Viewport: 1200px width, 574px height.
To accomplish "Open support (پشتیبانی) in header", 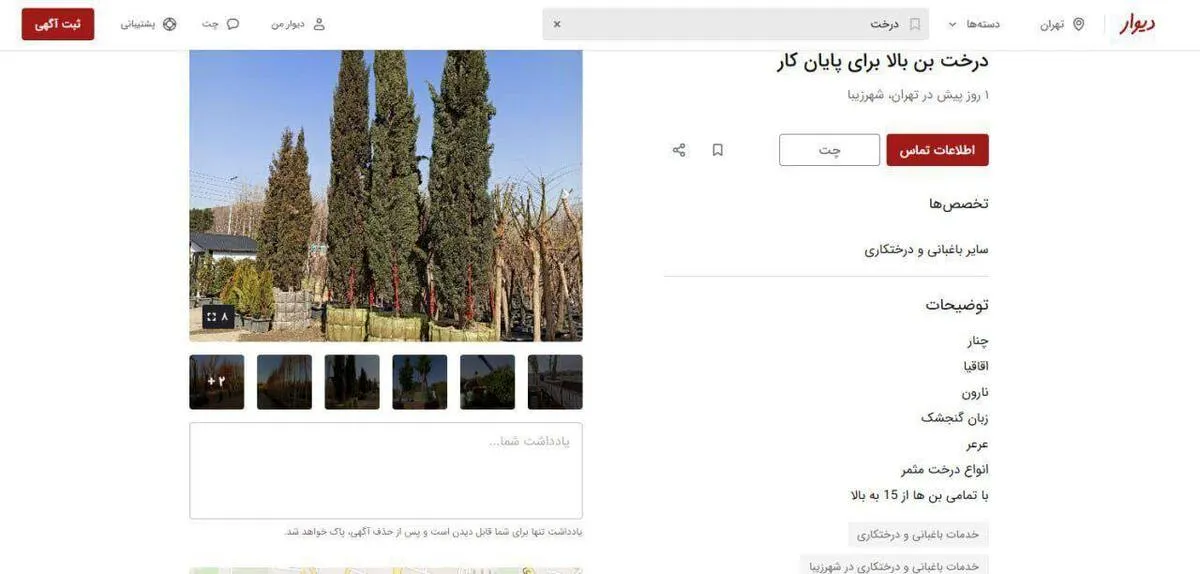I will tap(148, 24).
